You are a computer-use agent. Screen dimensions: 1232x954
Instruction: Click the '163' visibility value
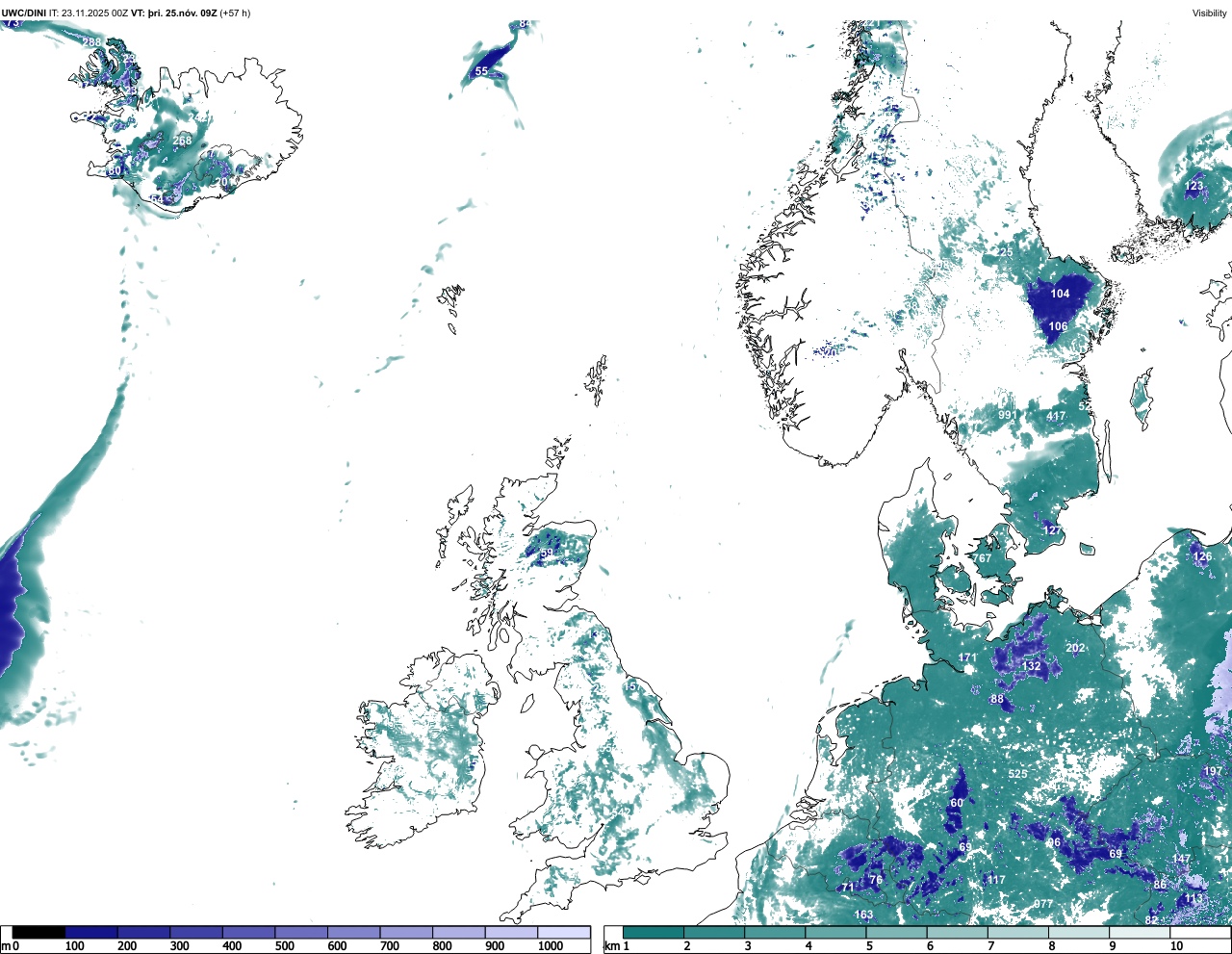point(863,915)
